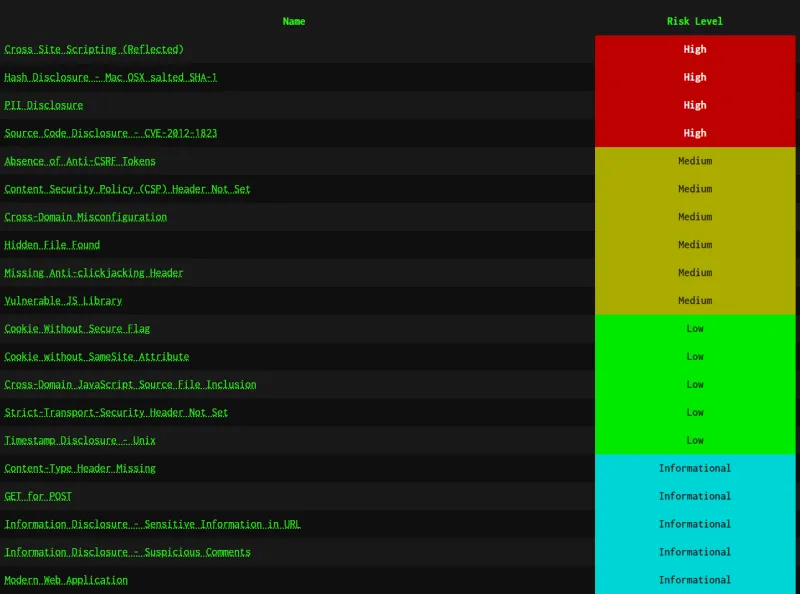The image size is (800, 594).
Task: Click the PII Disclosure link
Action: (44, 105)
